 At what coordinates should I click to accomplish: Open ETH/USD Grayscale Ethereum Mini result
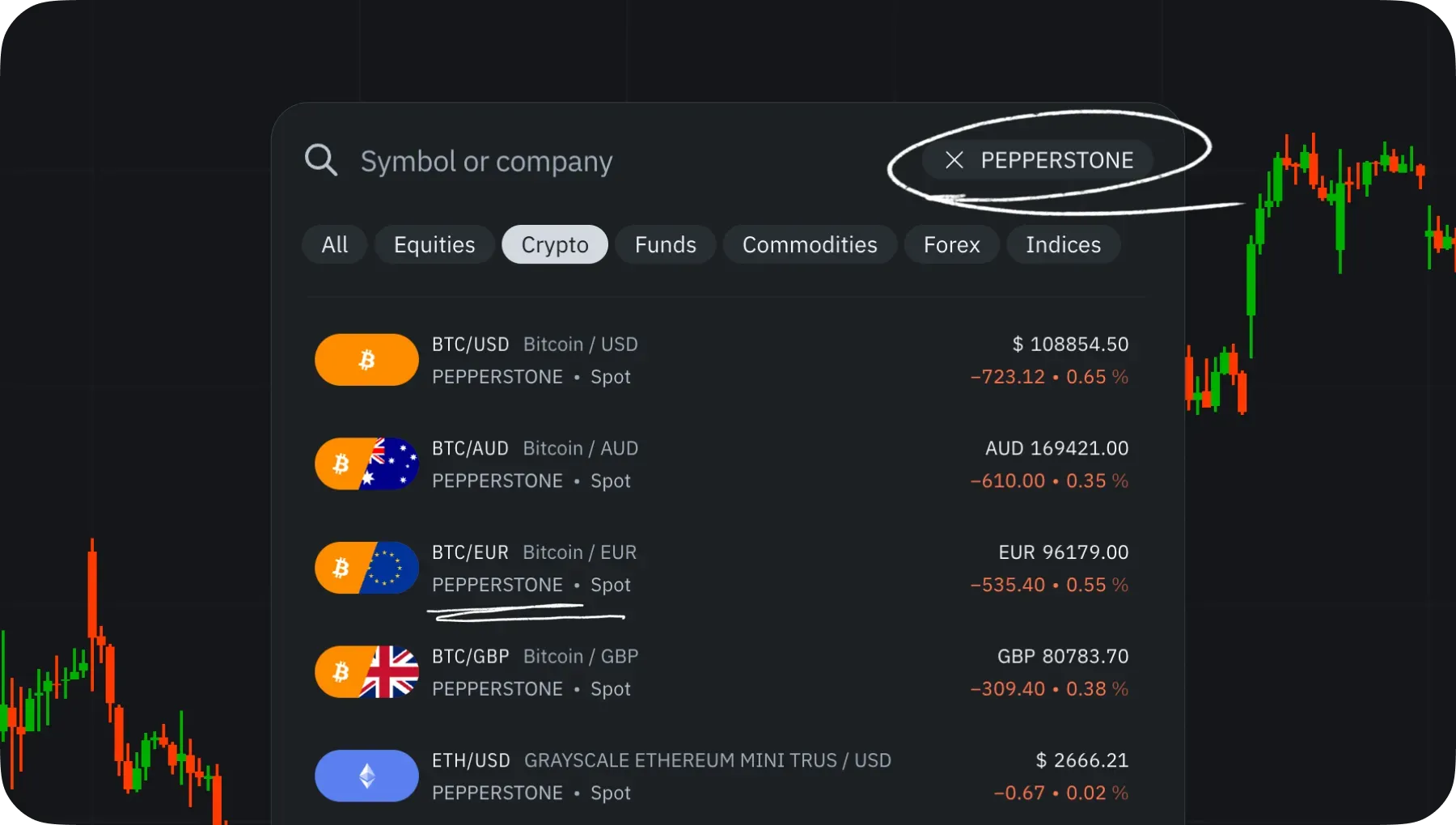(x=722, y=776)
